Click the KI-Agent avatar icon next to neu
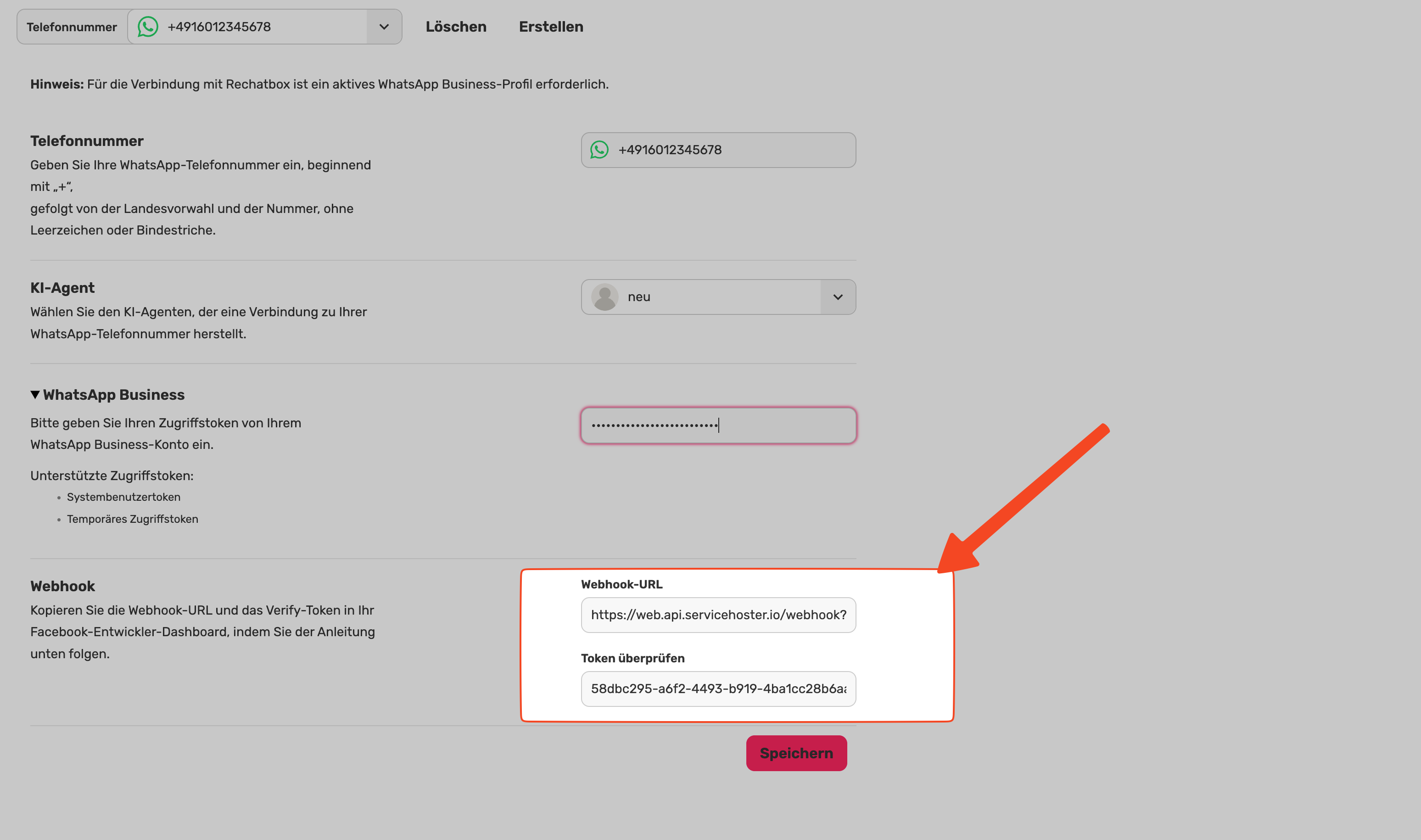The image size is (1421, 840). 604,297
